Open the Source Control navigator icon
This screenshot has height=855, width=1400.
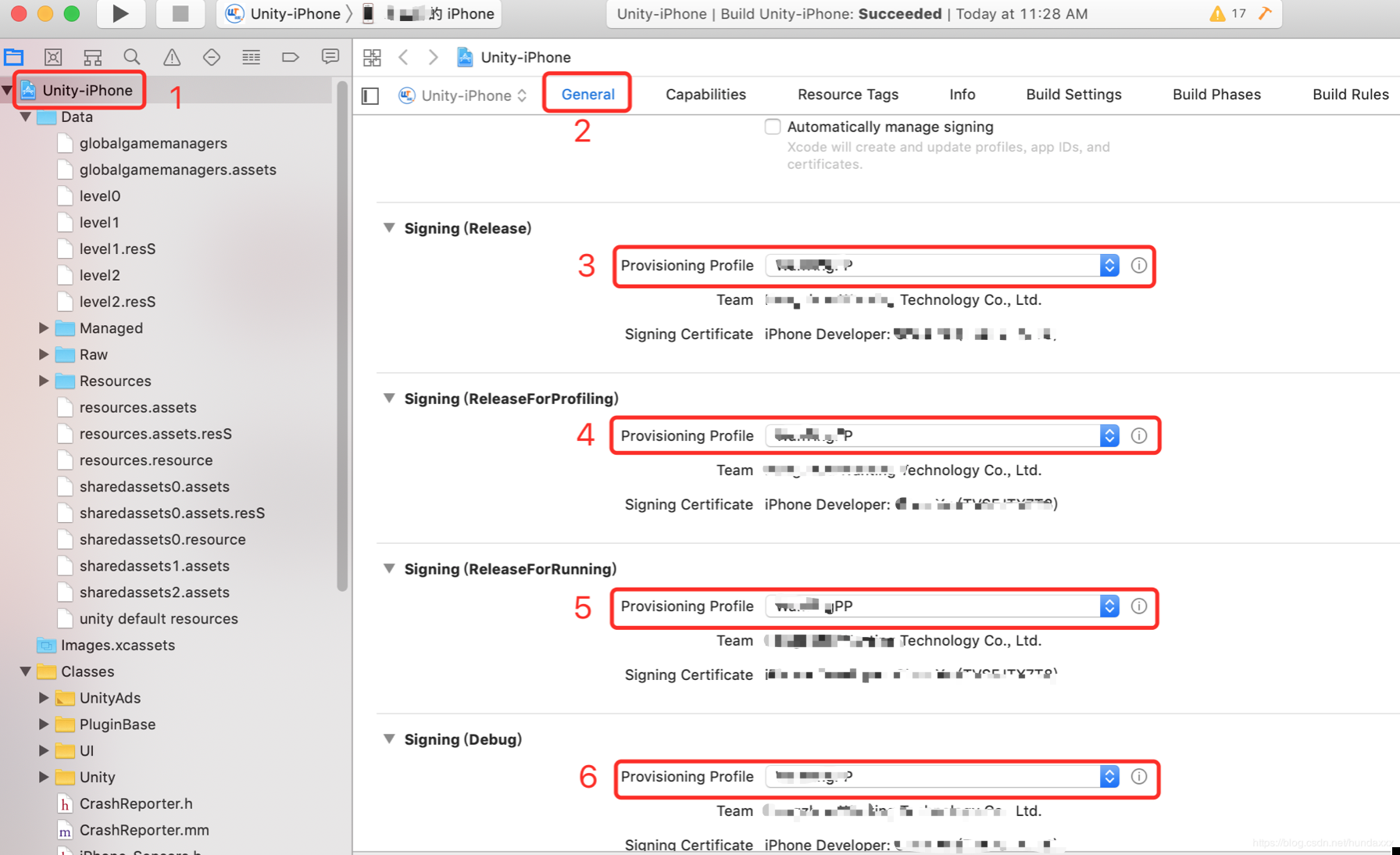(x=53, y=57)
